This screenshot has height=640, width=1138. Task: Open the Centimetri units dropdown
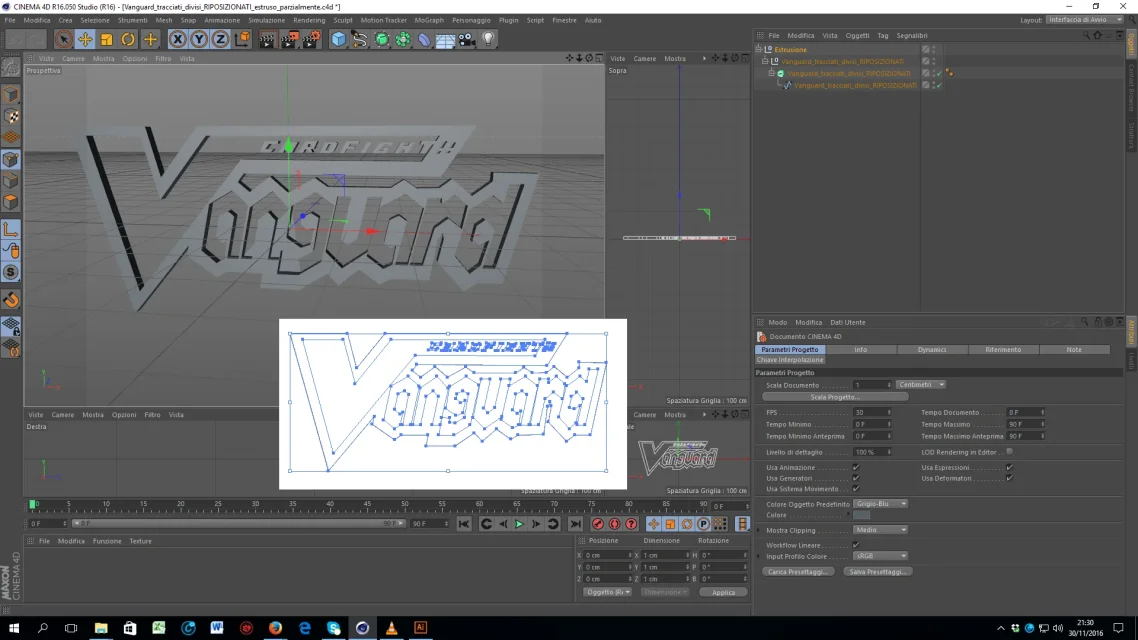coord(920,385)
